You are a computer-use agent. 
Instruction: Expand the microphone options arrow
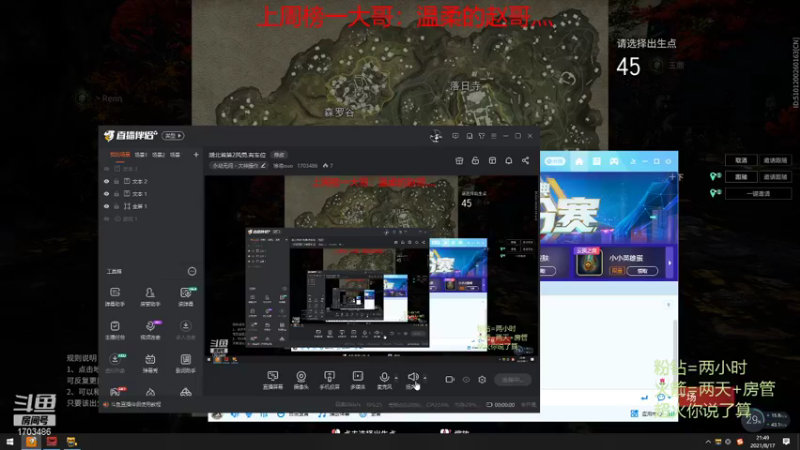396,378
